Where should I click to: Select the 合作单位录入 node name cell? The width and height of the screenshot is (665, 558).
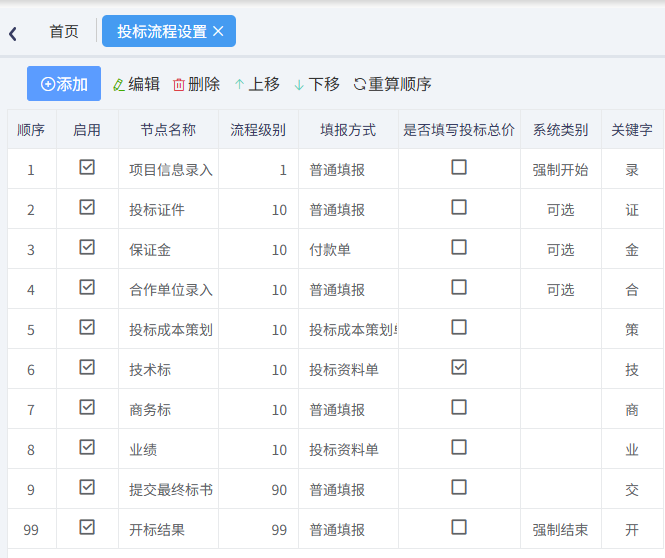click(x=168, y=290)
